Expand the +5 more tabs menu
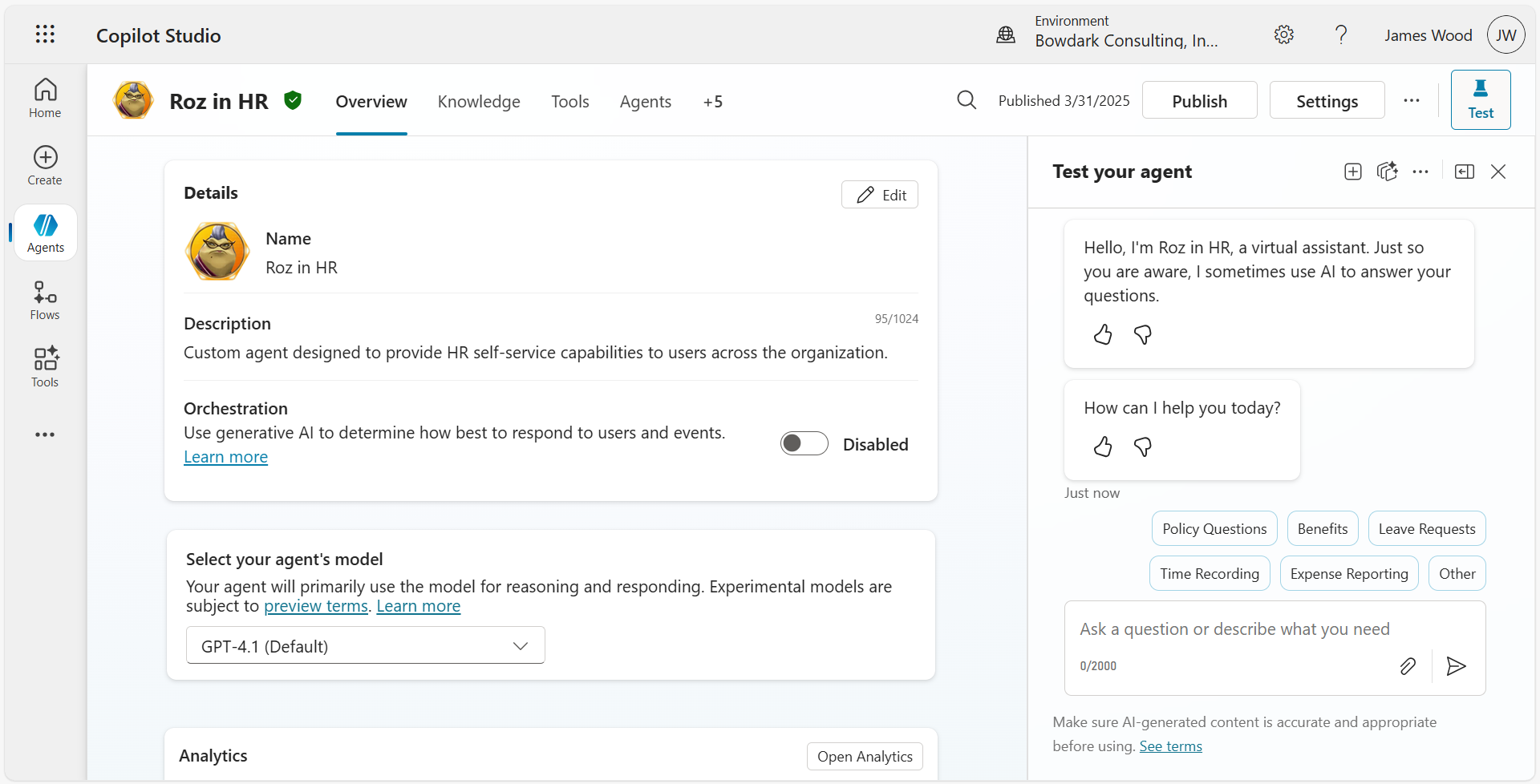The height and width of the screenshot is (784, 1540). 713,102
